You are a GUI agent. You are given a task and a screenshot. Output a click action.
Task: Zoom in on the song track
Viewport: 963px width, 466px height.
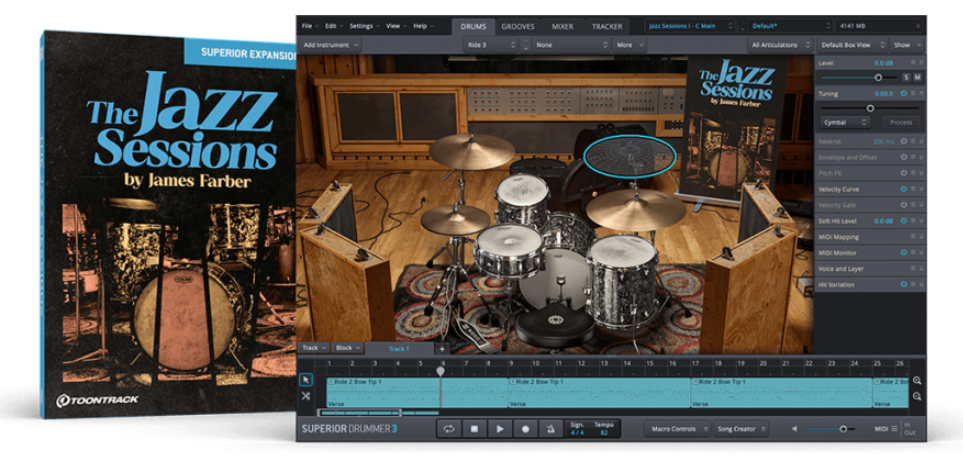917,381
